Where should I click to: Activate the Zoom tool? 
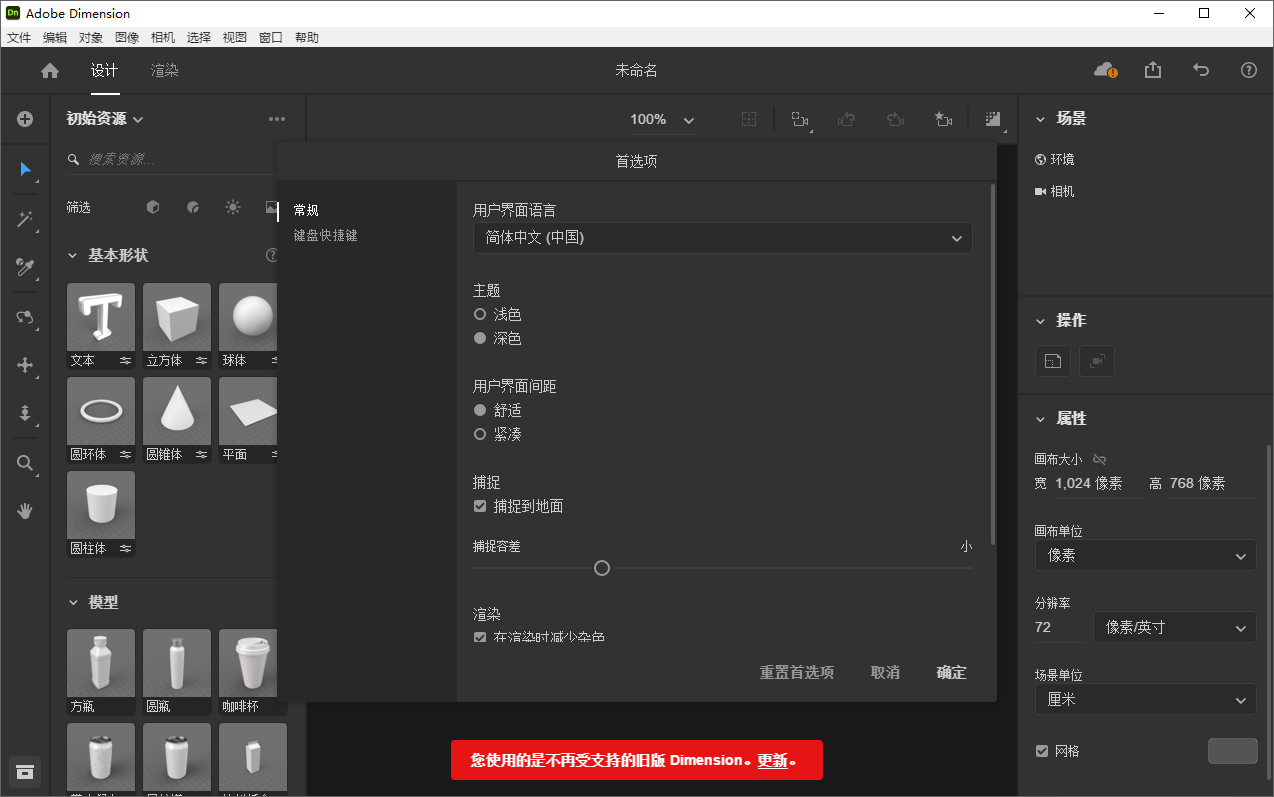(25, 462)
